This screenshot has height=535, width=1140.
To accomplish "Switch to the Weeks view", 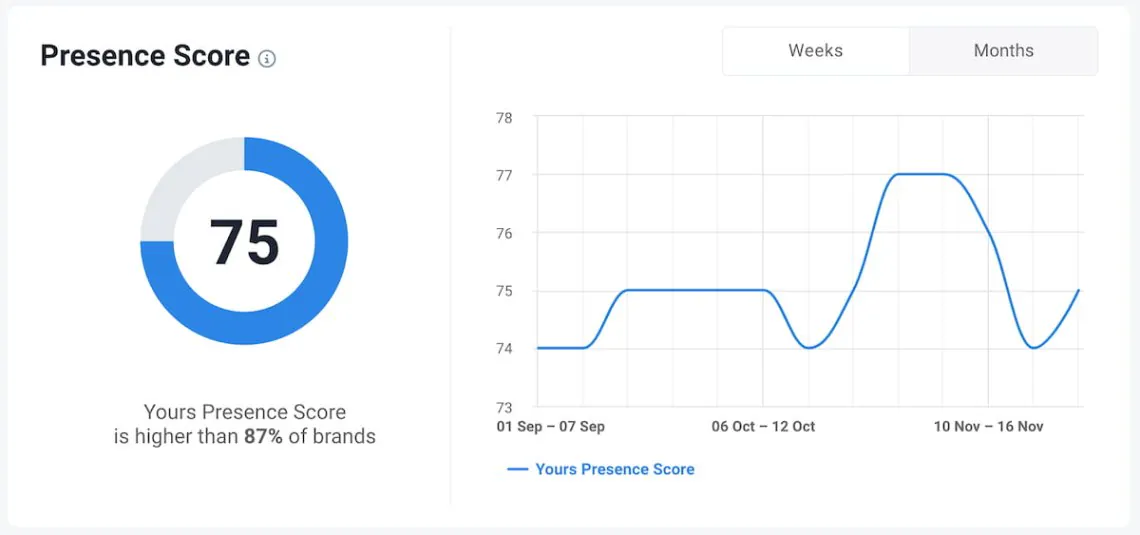I will 815,51.
